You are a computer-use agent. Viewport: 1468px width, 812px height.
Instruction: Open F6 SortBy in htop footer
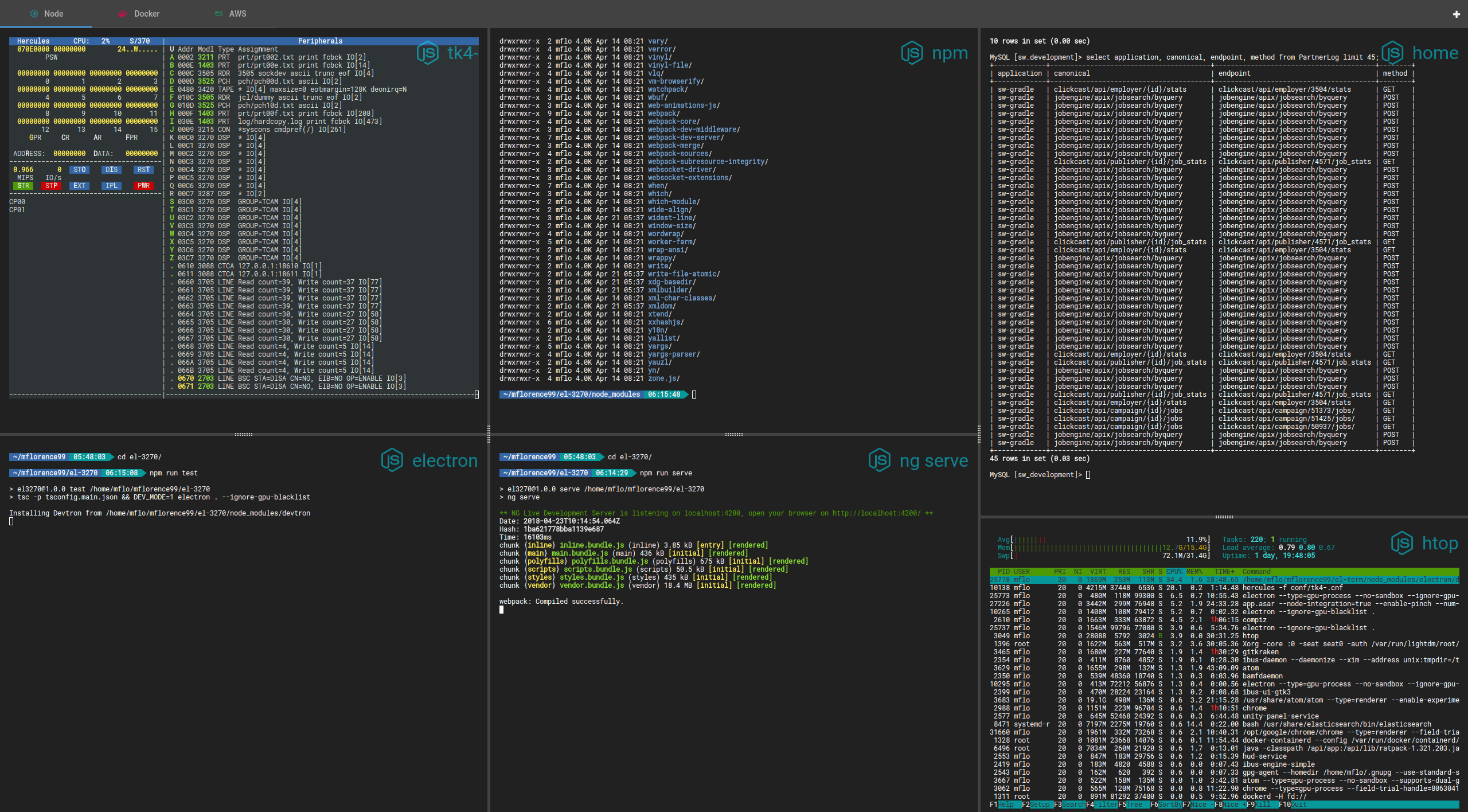pyautogui.click(x=1168, y=805)
